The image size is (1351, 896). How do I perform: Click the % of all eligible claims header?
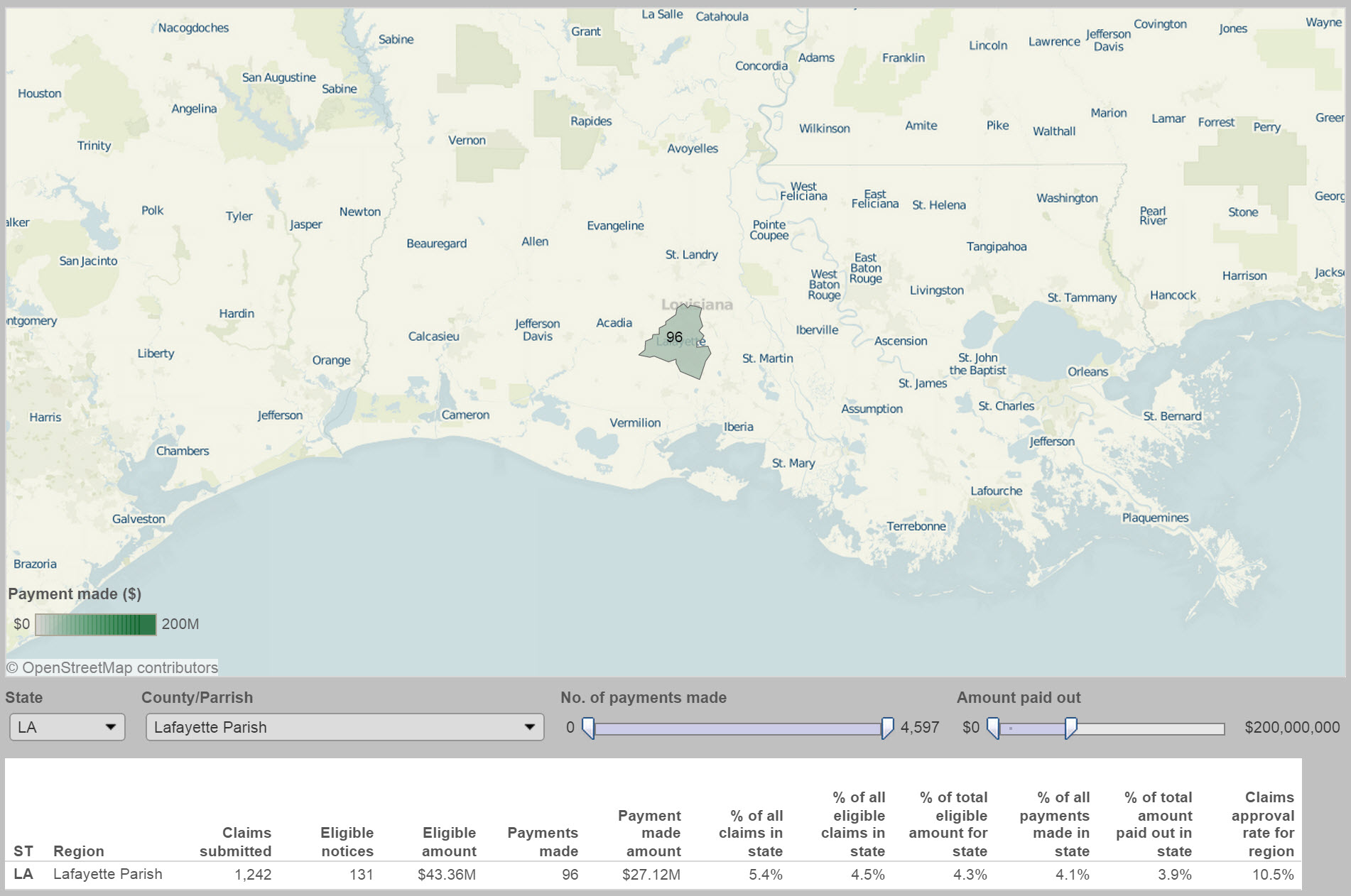pos(853,824)
